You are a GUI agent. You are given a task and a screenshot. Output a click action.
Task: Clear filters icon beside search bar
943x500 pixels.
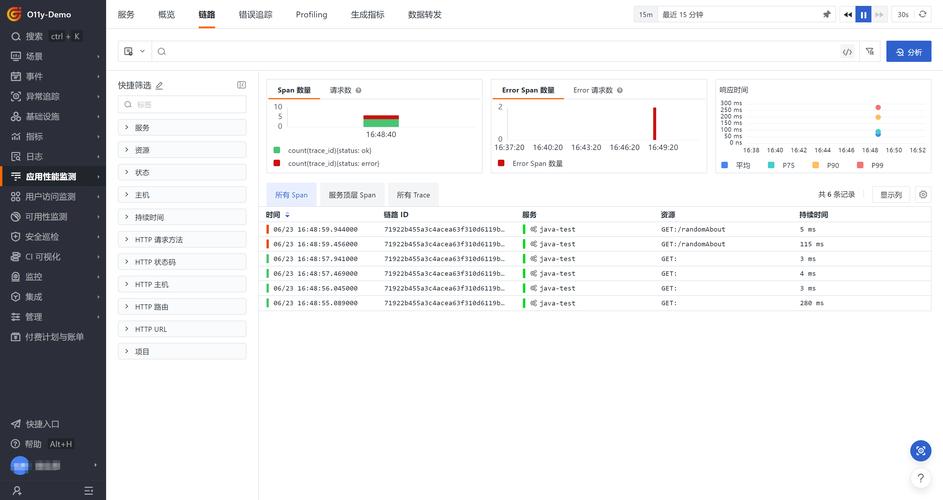(x=870, y=52)
